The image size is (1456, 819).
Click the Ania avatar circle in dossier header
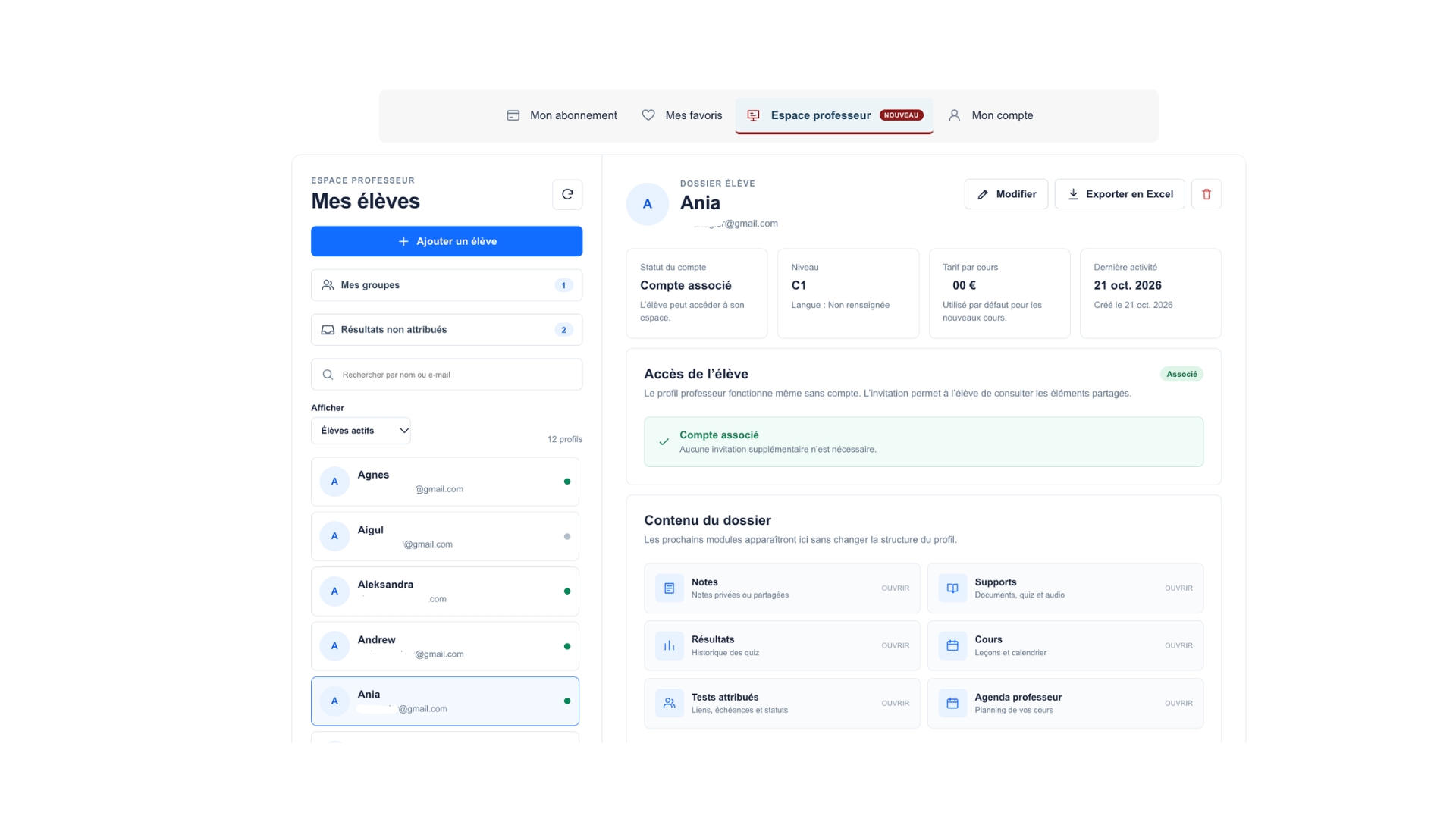(647, 204)
